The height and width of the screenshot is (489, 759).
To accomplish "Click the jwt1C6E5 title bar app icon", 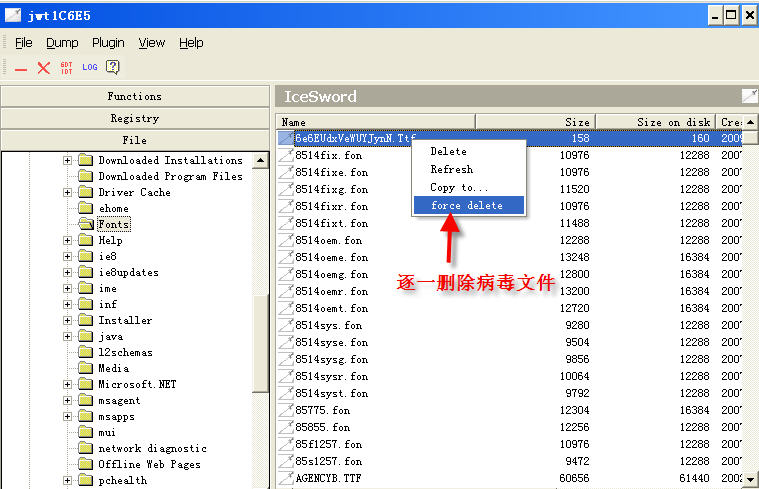I will tap(13, 15).
